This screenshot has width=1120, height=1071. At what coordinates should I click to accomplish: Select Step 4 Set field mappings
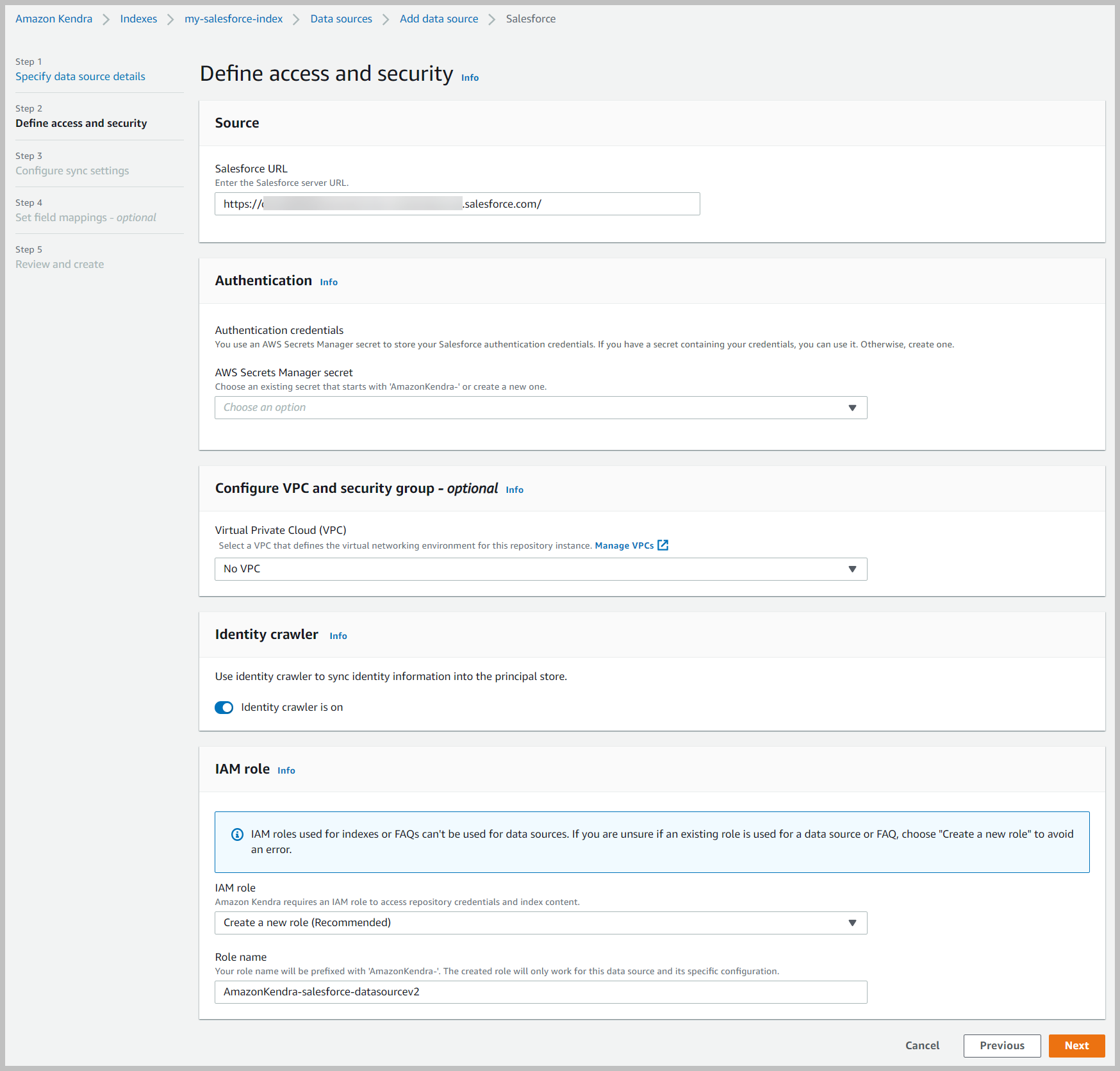coord(86,217)
